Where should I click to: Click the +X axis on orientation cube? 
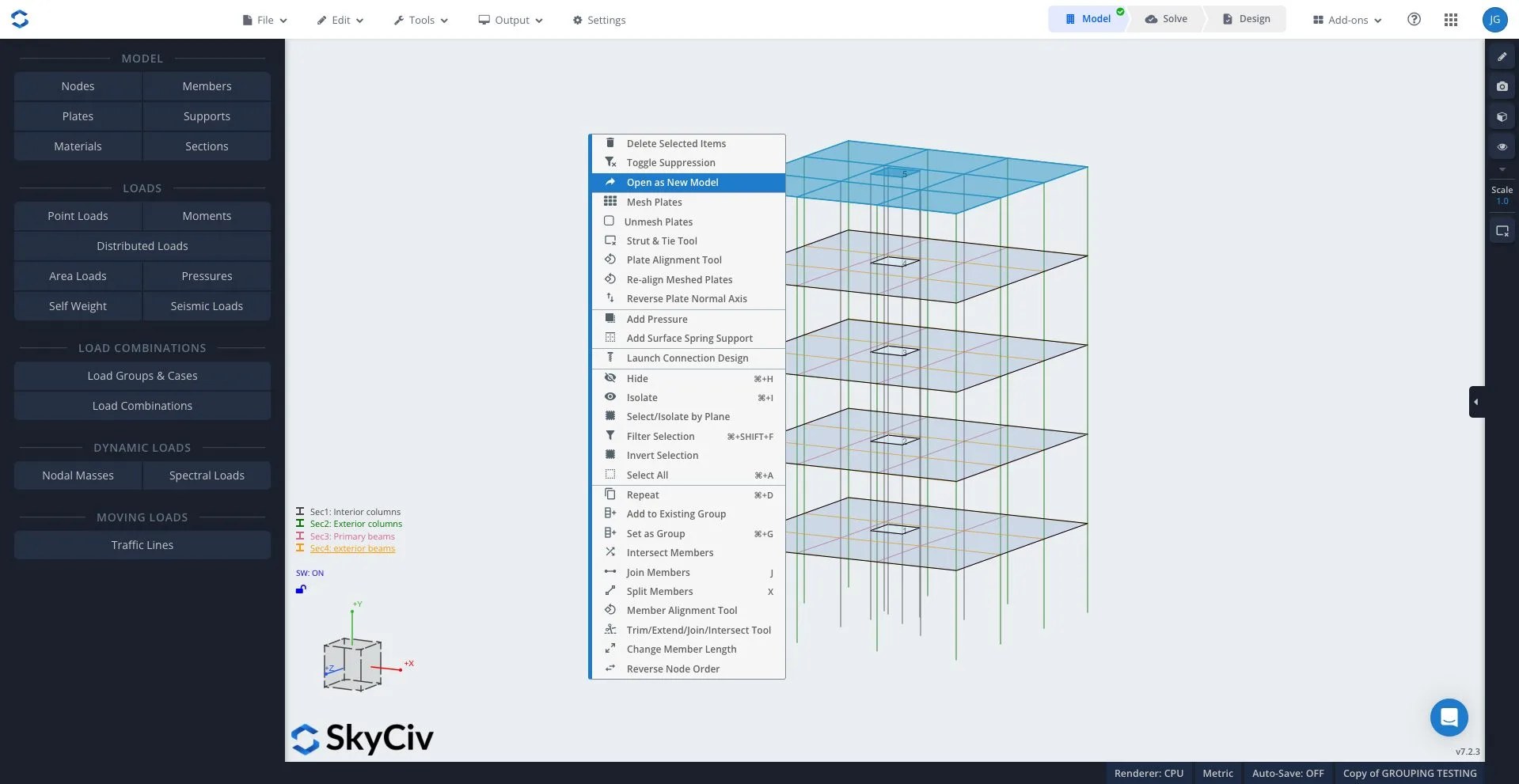point(408,664)
